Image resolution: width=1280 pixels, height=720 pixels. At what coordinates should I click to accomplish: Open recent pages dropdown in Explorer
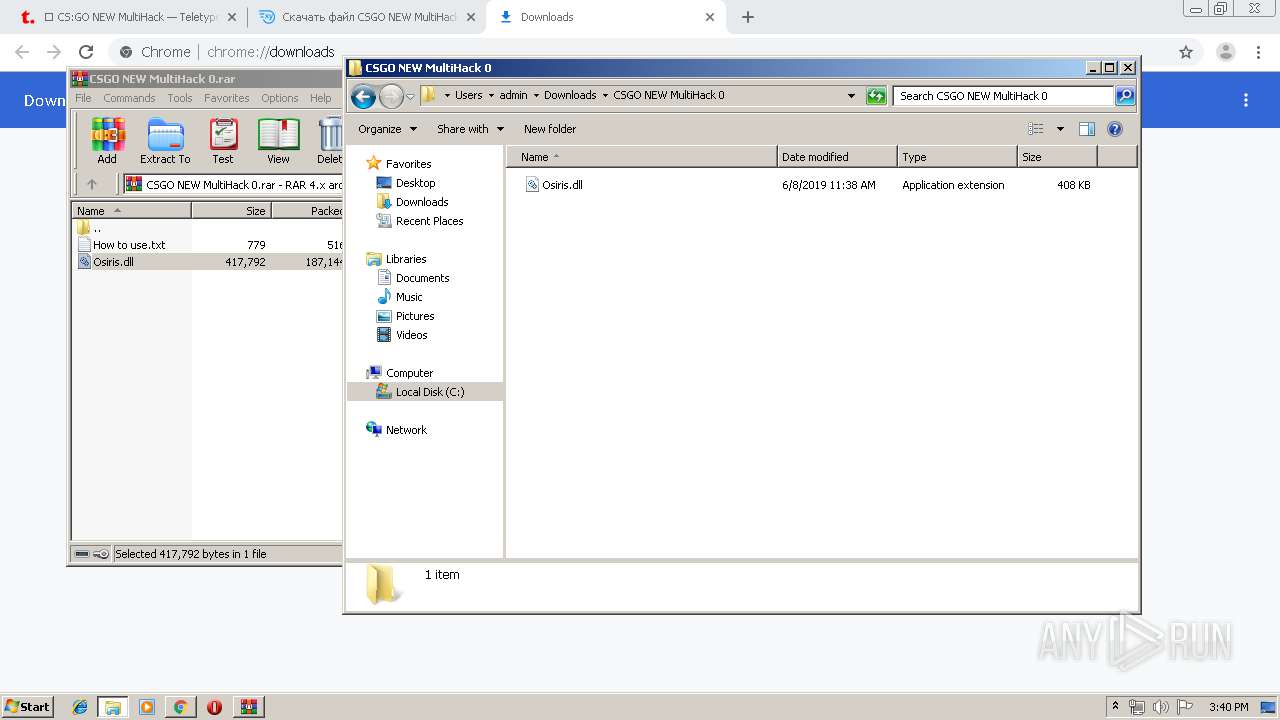point(410,97)
